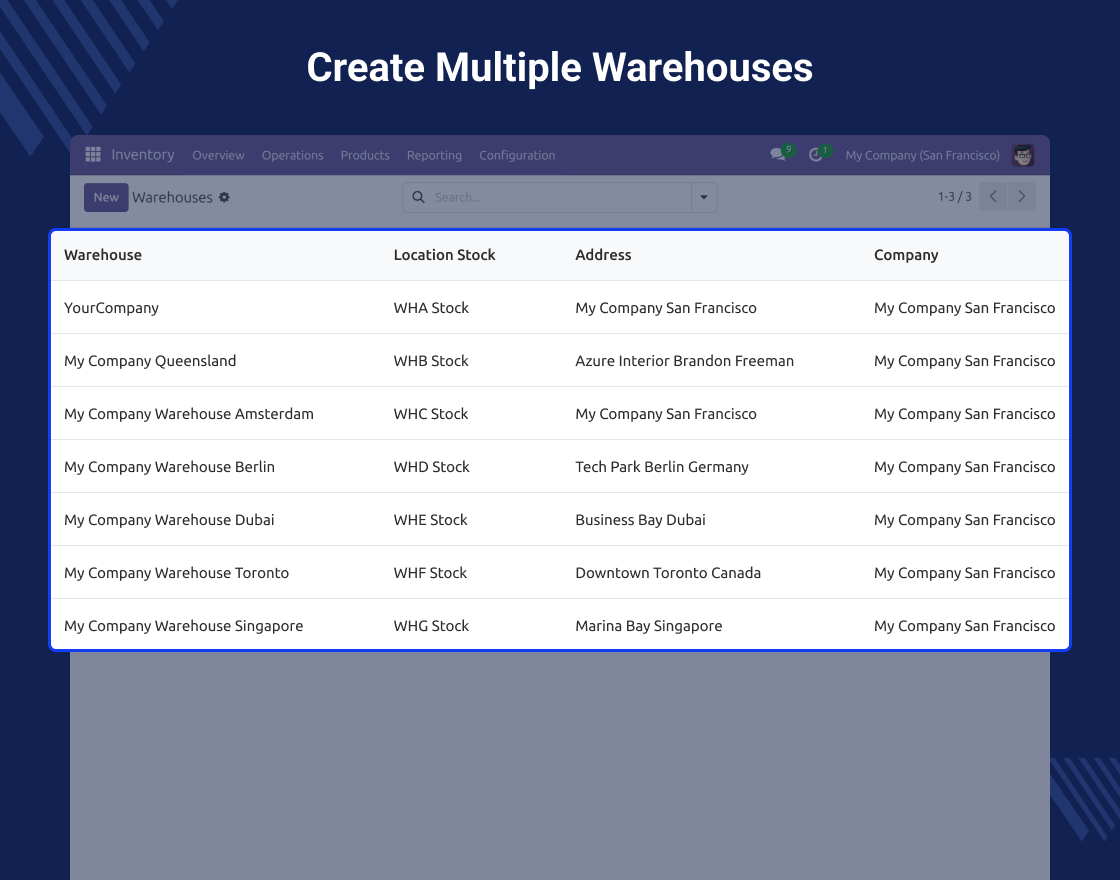Click the search magnifier icon

(419, 197)
